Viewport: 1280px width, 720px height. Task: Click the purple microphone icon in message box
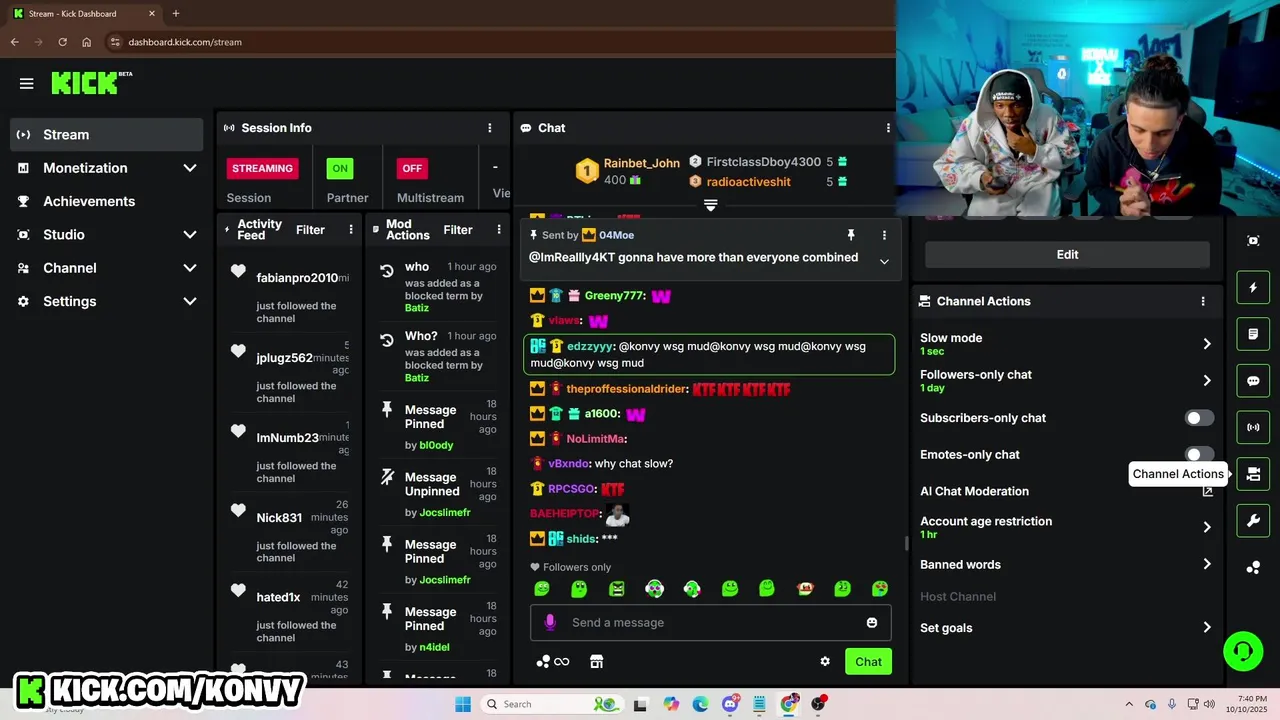pos(549,622)
